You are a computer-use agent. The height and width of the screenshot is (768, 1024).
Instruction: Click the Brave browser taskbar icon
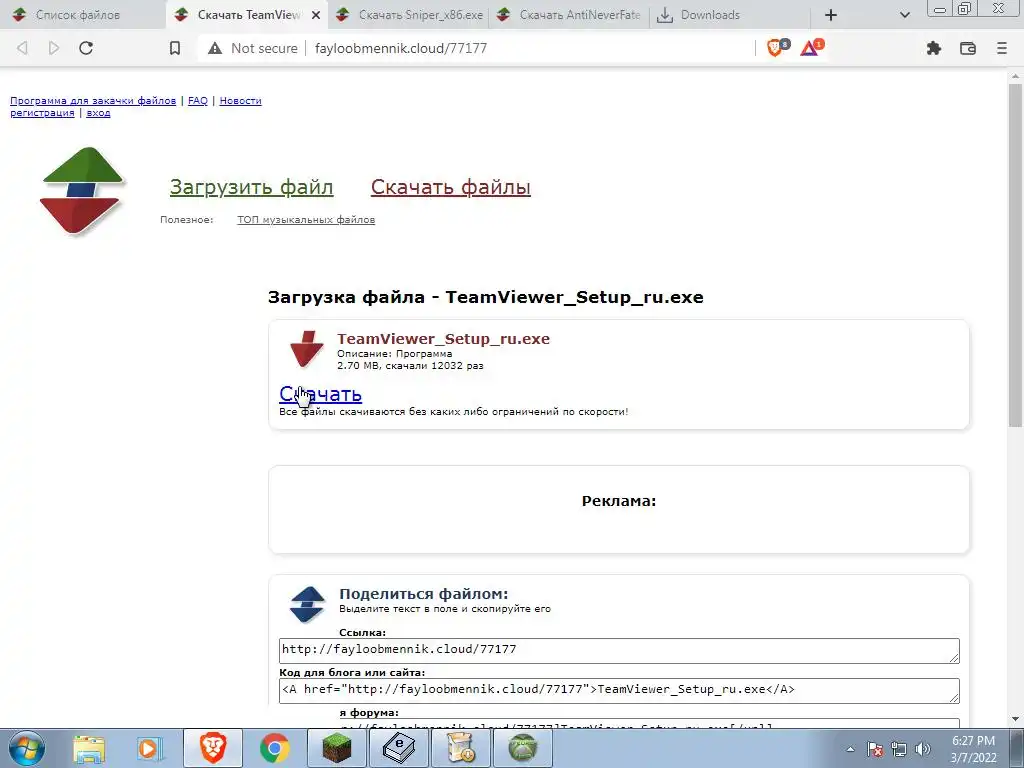tap(213, 748)
